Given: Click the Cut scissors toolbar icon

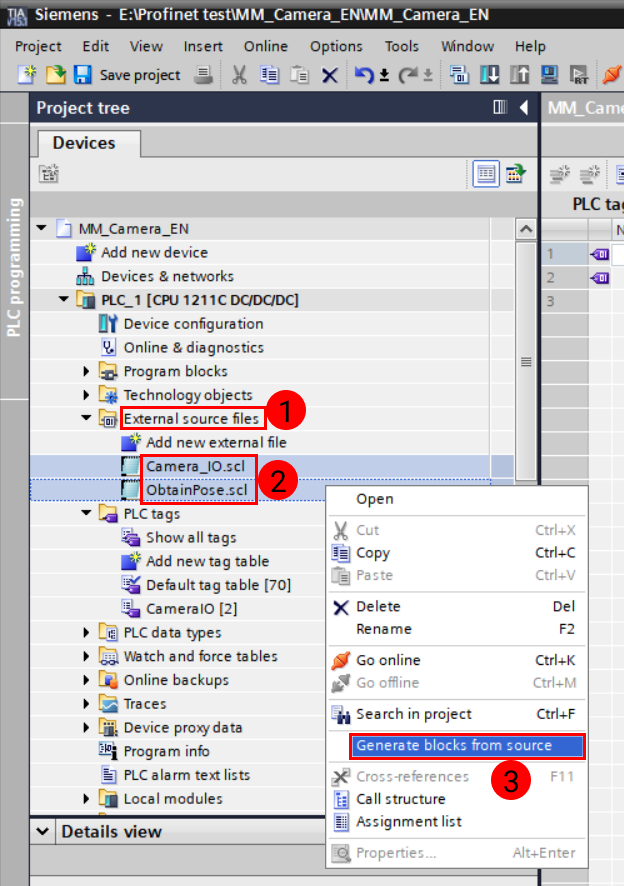Looking at the screenshot, I should [x=239, y=75].
